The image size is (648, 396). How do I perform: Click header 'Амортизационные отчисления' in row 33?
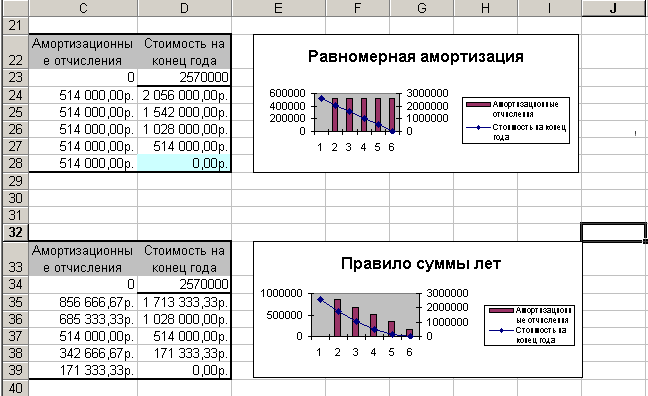(x=83, y=259)
